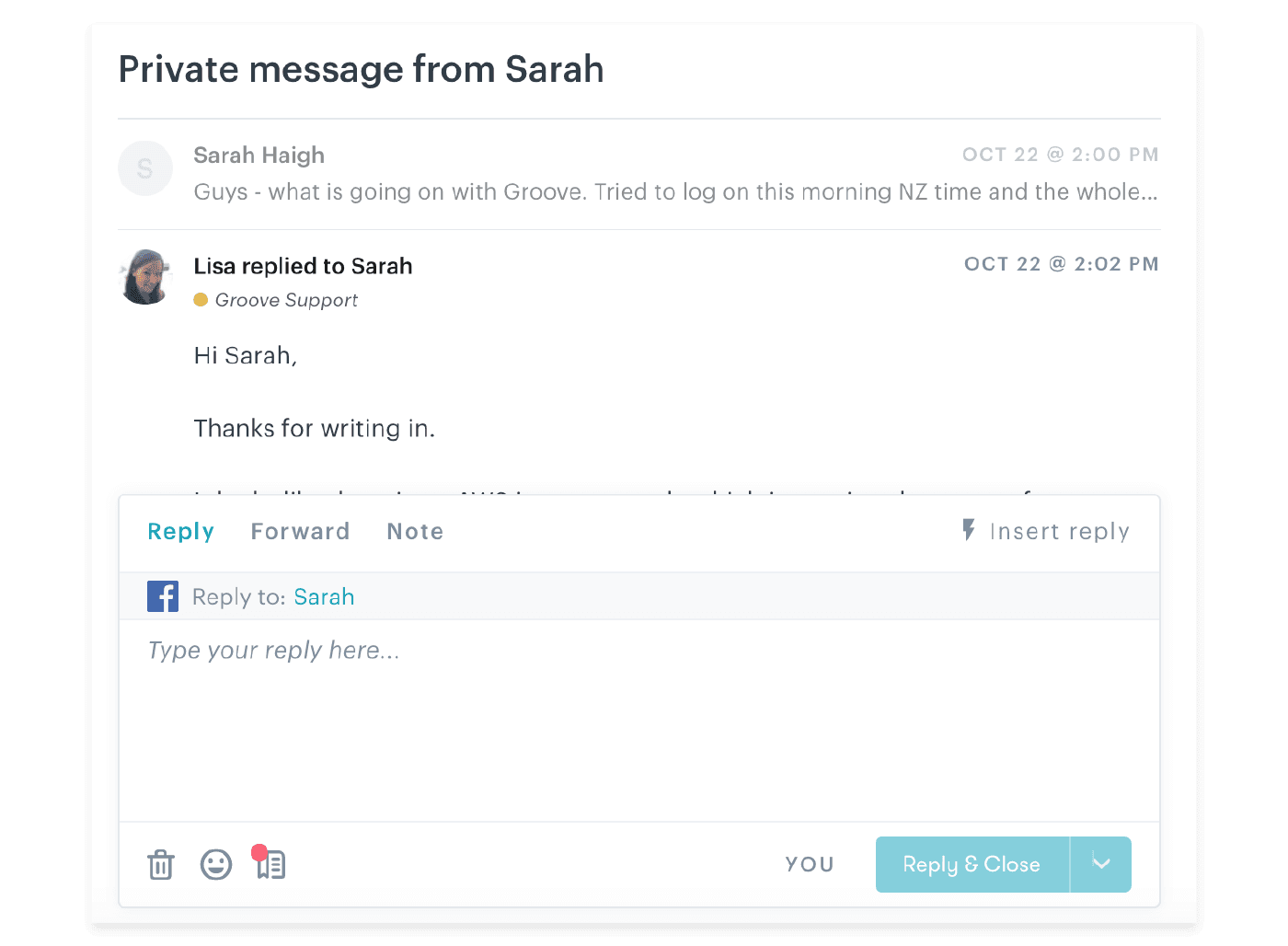The height and width of the screenshot is (946, 1288).
Task: Delete the draft using the trash icon
Action: pyautogui.click(x=161, y=864)
